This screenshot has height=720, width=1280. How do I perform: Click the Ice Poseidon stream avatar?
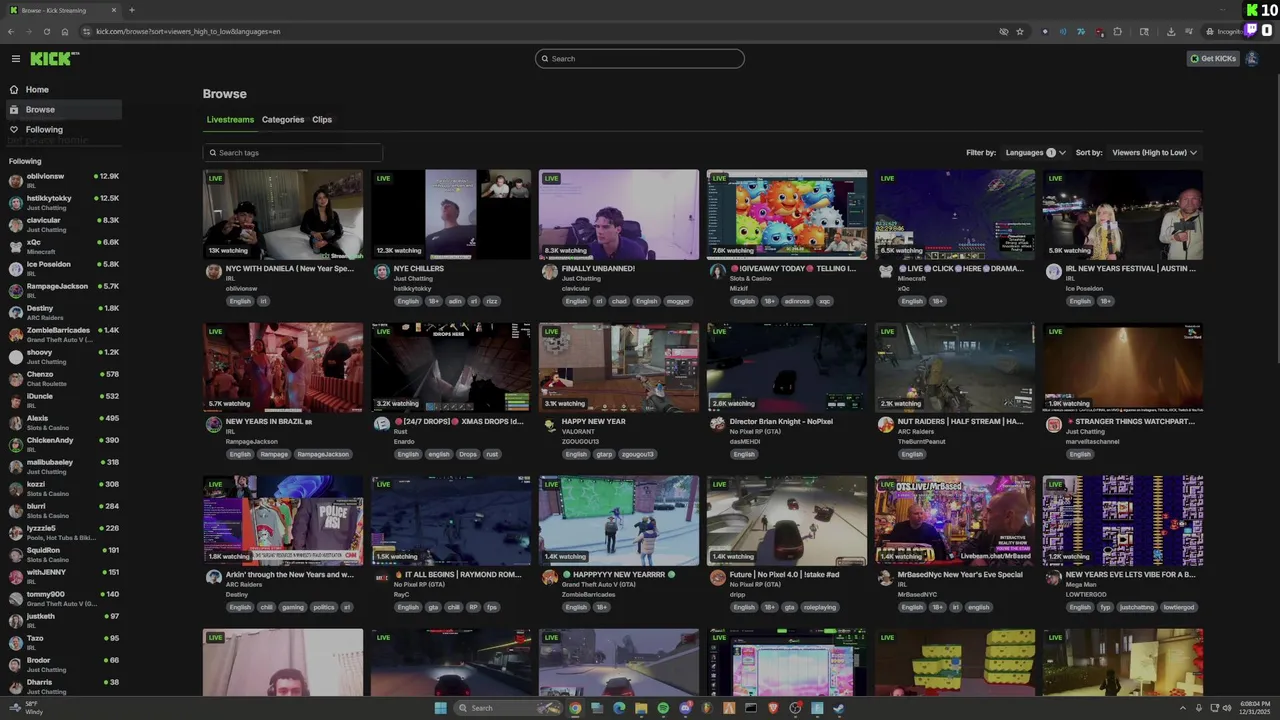point(1053,271)
